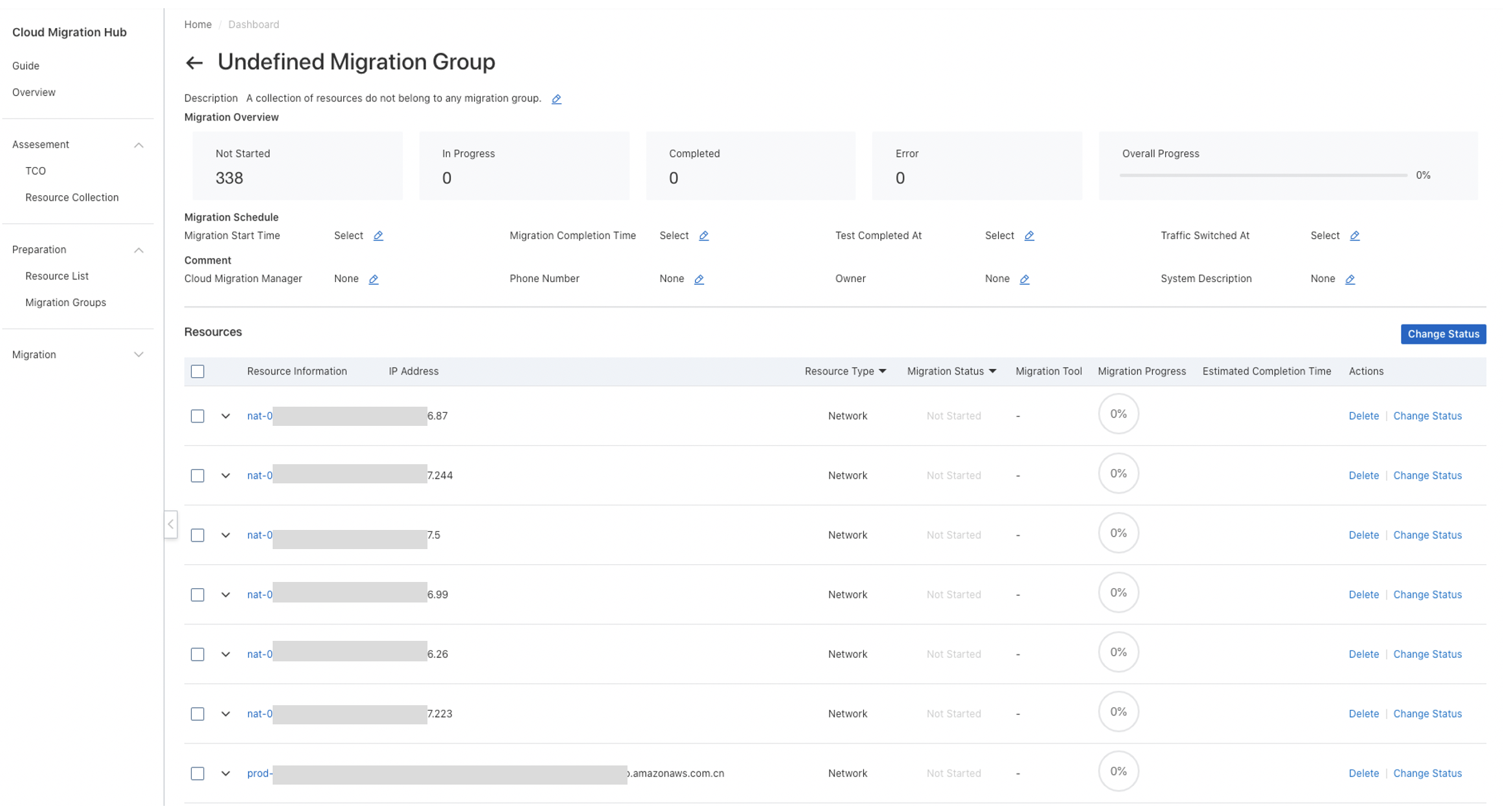Check the amazonaws.com.cn prod row checkbox
The image size is (1503, 812).
(197, 774)
